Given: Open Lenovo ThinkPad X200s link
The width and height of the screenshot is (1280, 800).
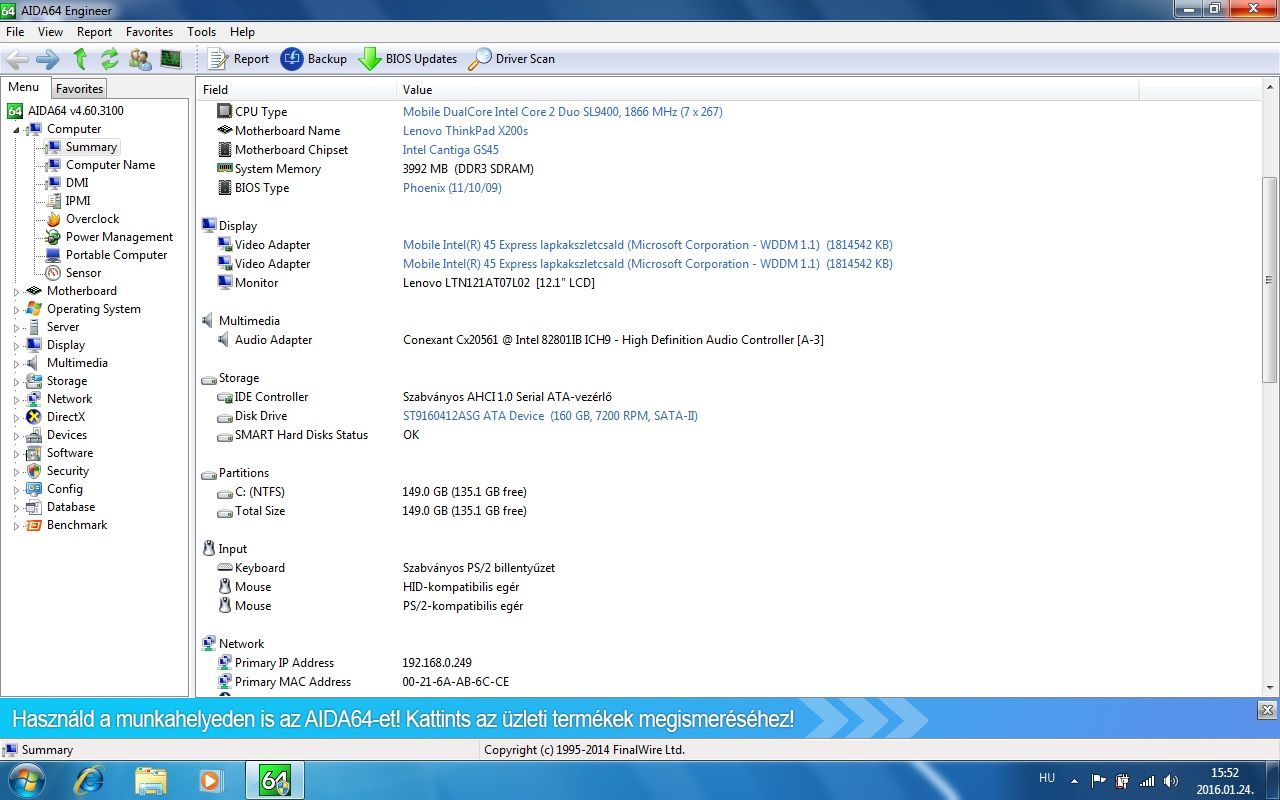Looking at the screenshot, I should pos(465,131).
